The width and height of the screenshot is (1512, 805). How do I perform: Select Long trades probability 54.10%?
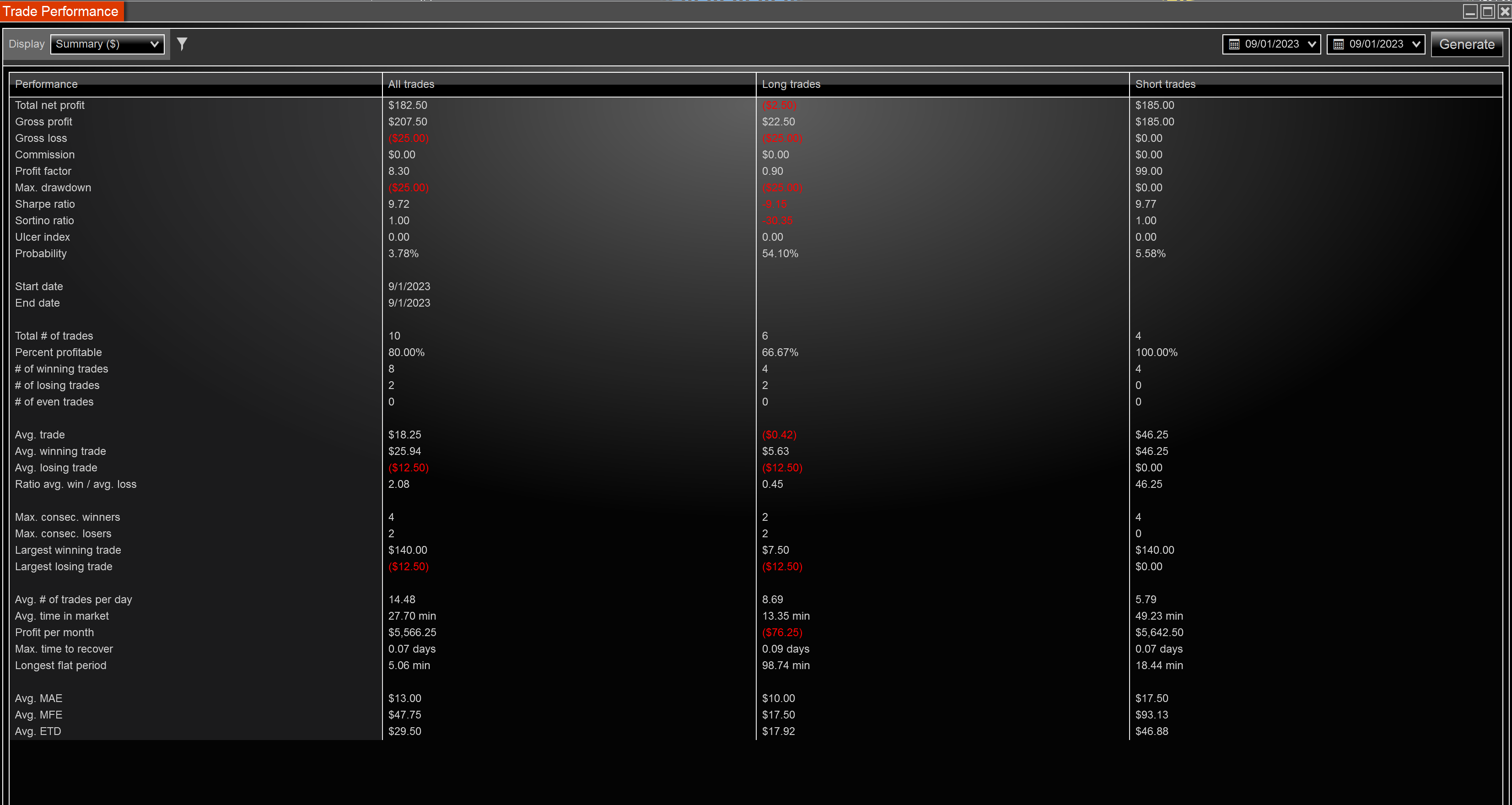(x=780, y=253)
